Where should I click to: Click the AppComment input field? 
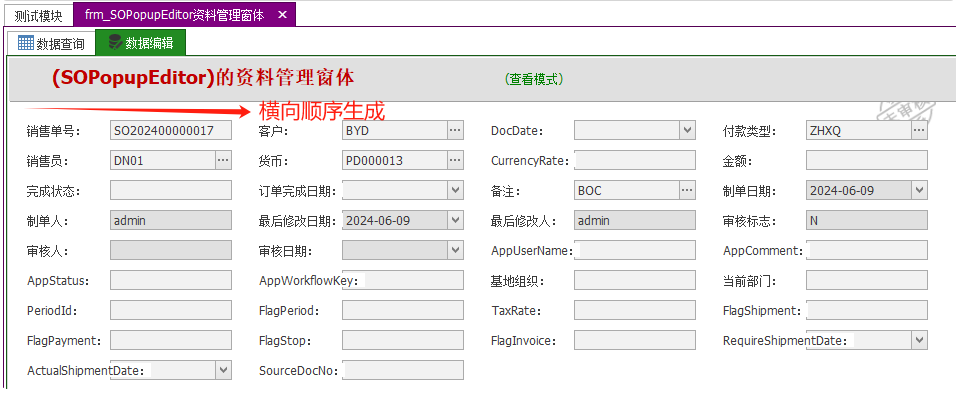click(x=867, y=250)
